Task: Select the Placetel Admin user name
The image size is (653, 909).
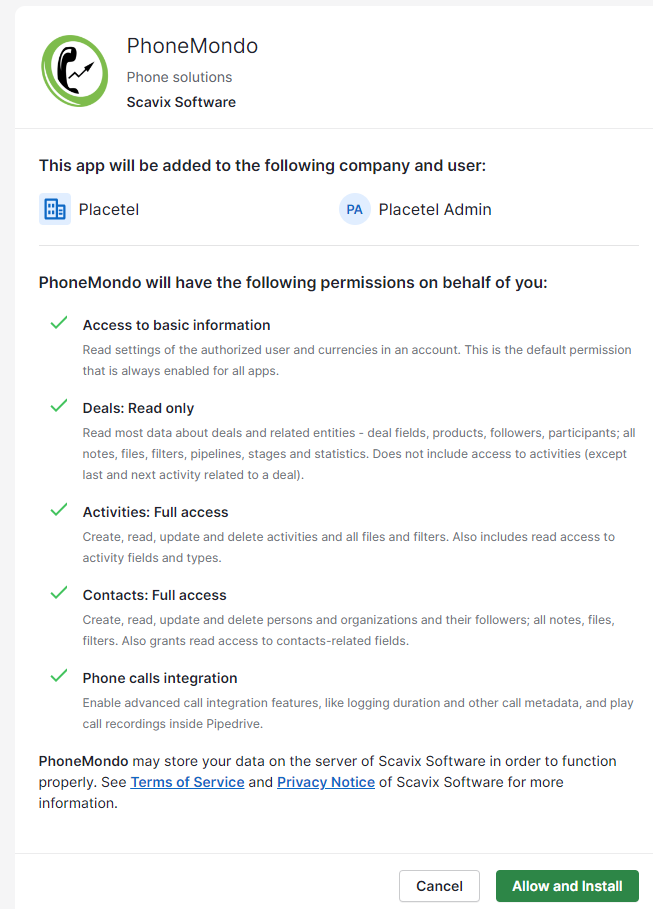Action: point(435,209)
